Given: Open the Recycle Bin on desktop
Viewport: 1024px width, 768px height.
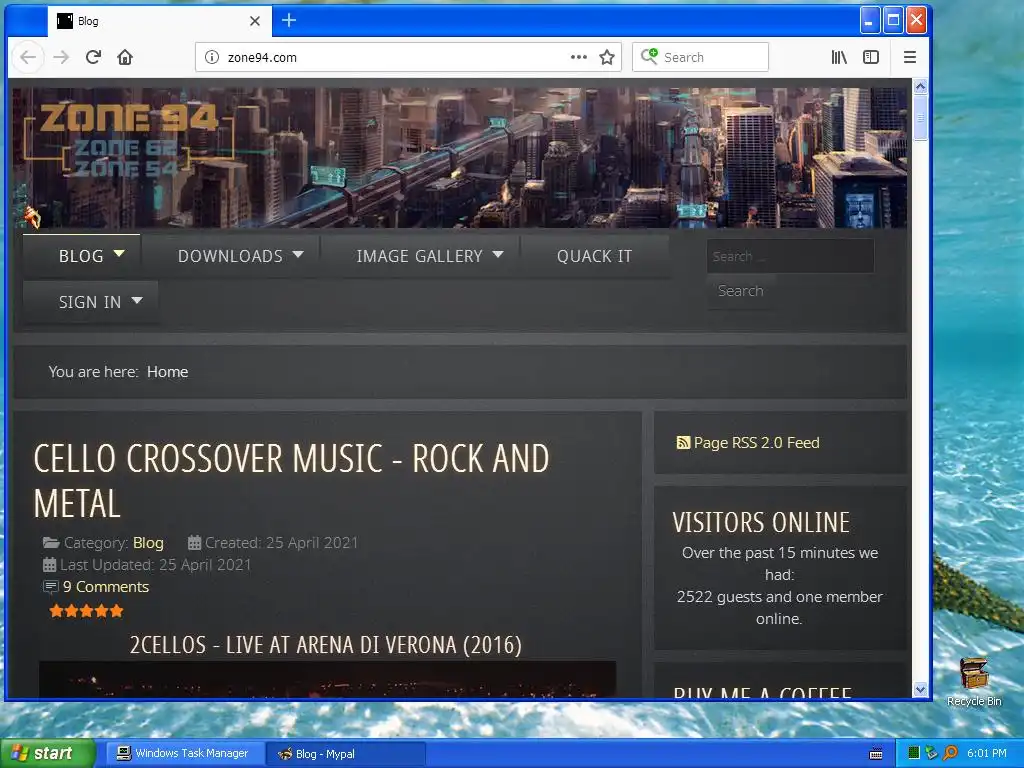Looking at the screenshot, I should (974, 682).
